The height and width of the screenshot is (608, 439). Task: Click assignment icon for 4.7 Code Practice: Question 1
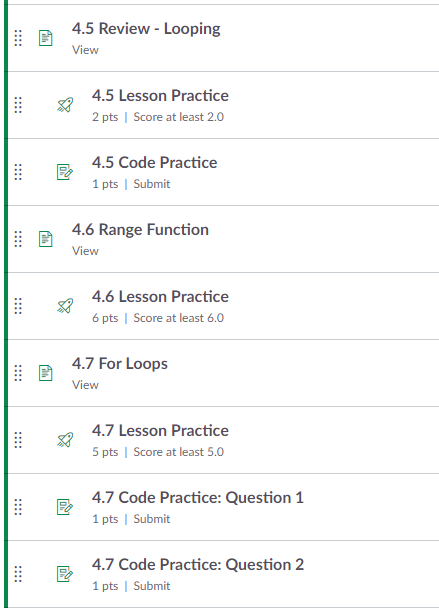(x=65, y=507)
